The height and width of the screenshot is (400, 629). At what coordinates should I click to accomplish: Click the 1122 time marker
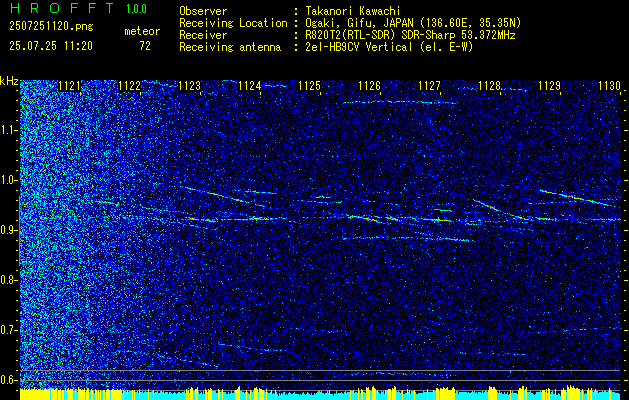tap(130, 86)
